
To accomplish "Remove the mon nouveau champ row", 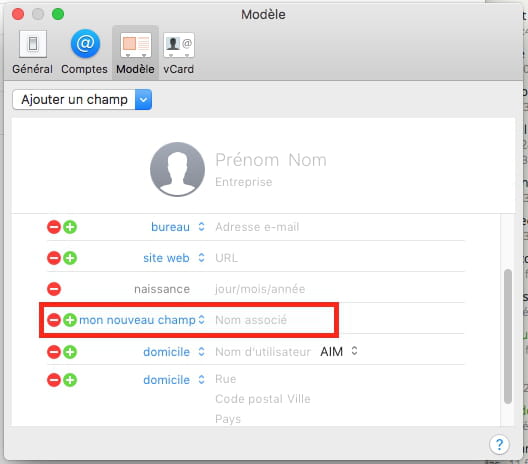I will tap(54, 320).
